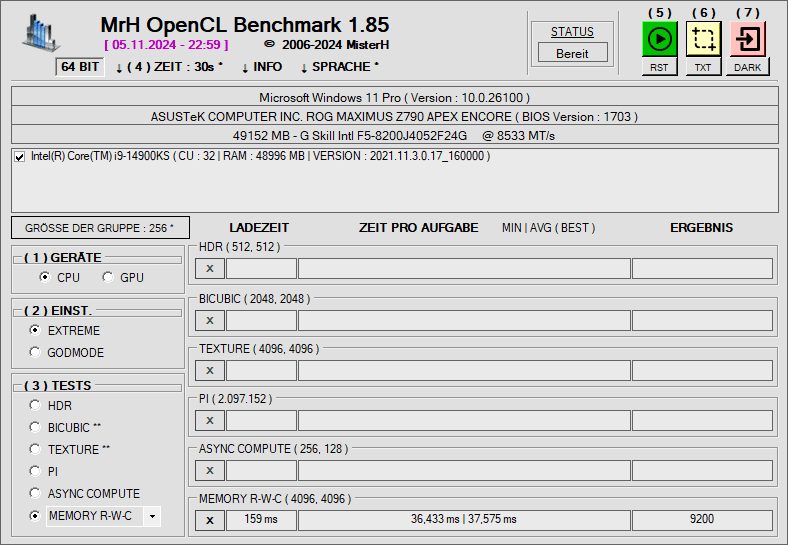Click the X button in HDR row
The width and height of the screenshot is (788, 545).
click(x=210, y=268)
